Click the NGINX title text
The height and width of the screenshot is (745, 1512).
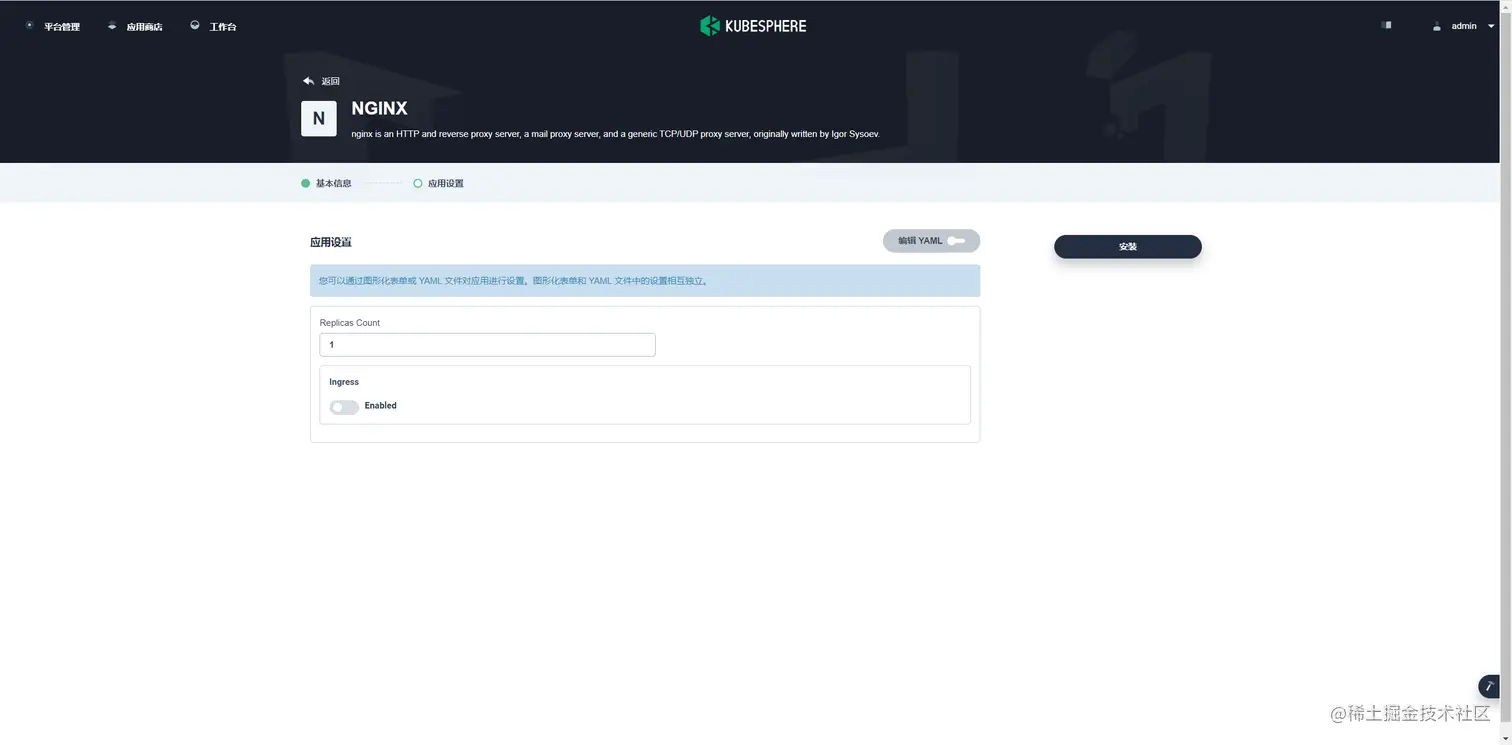(x=379, y=108)
